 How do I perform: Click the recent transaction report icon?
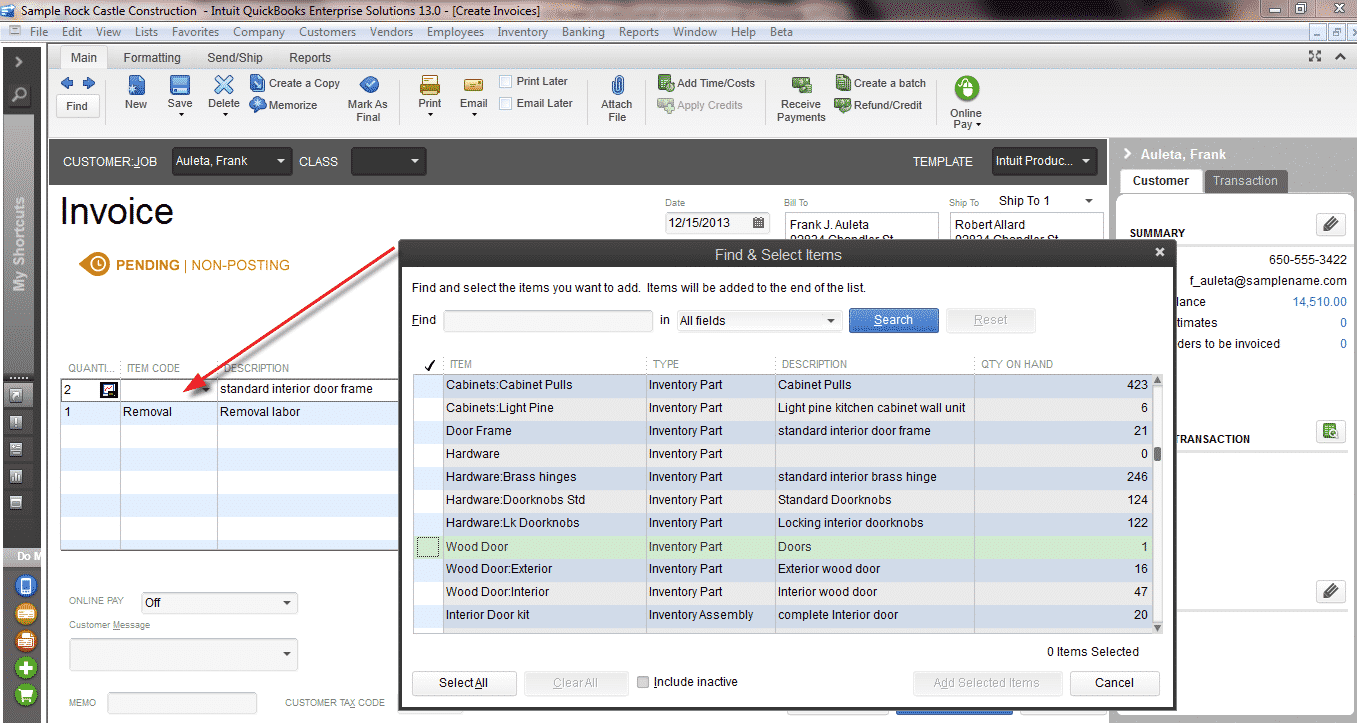1330,431
